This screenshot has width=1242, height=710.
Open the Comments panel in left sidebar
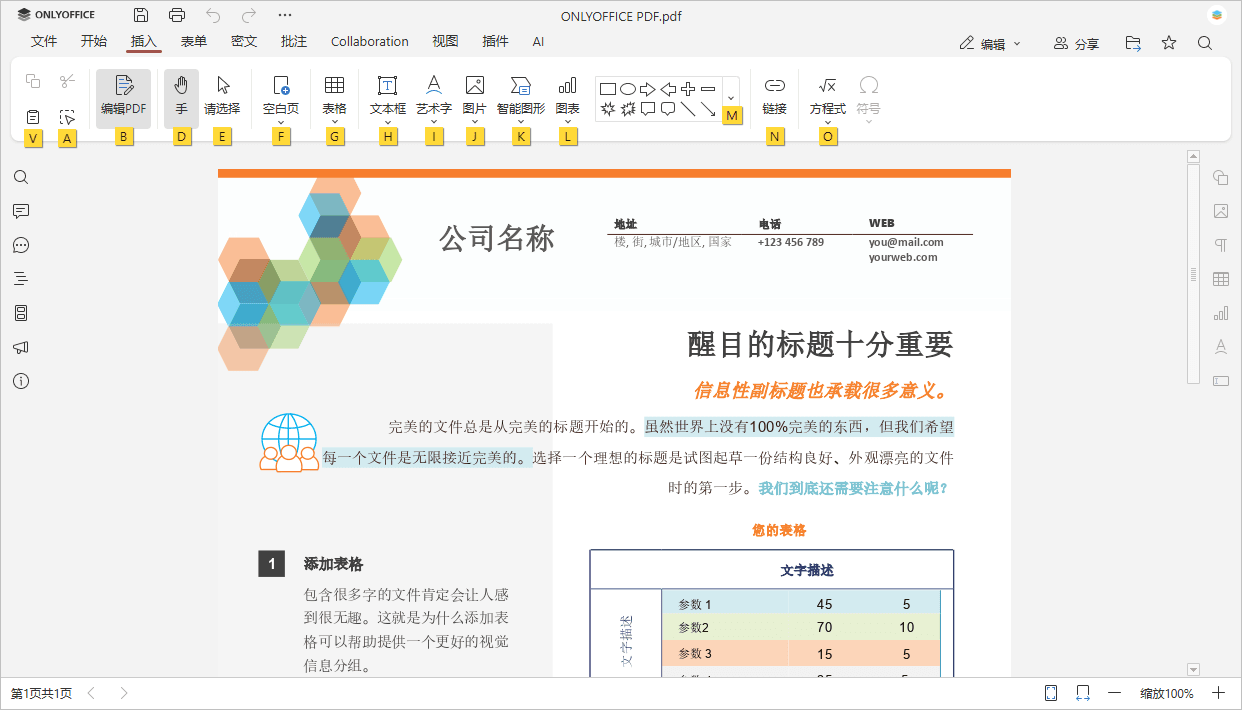pos(21,211)
